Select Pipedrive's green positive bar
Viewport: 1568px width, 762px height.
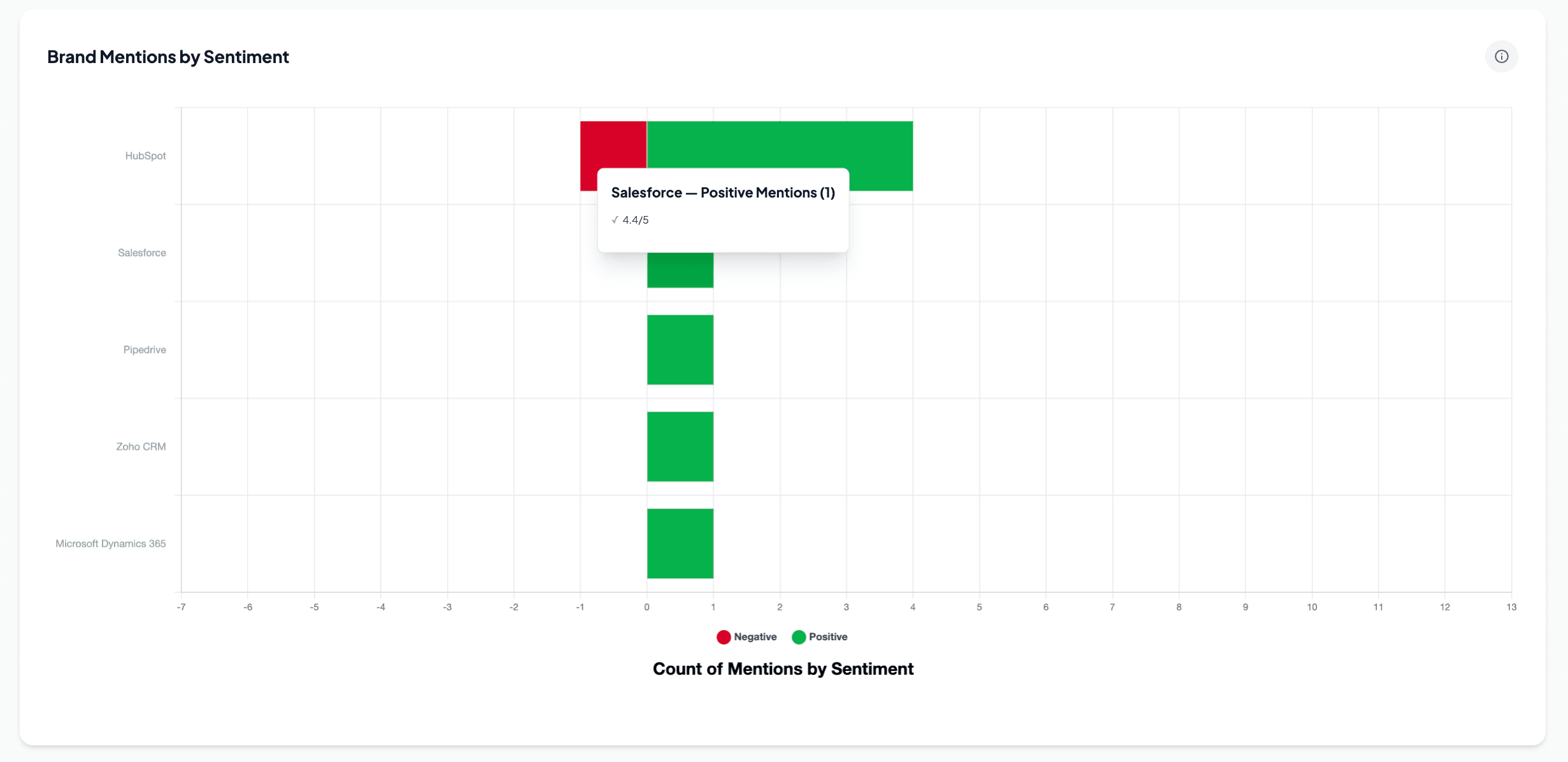coord(680,350)
